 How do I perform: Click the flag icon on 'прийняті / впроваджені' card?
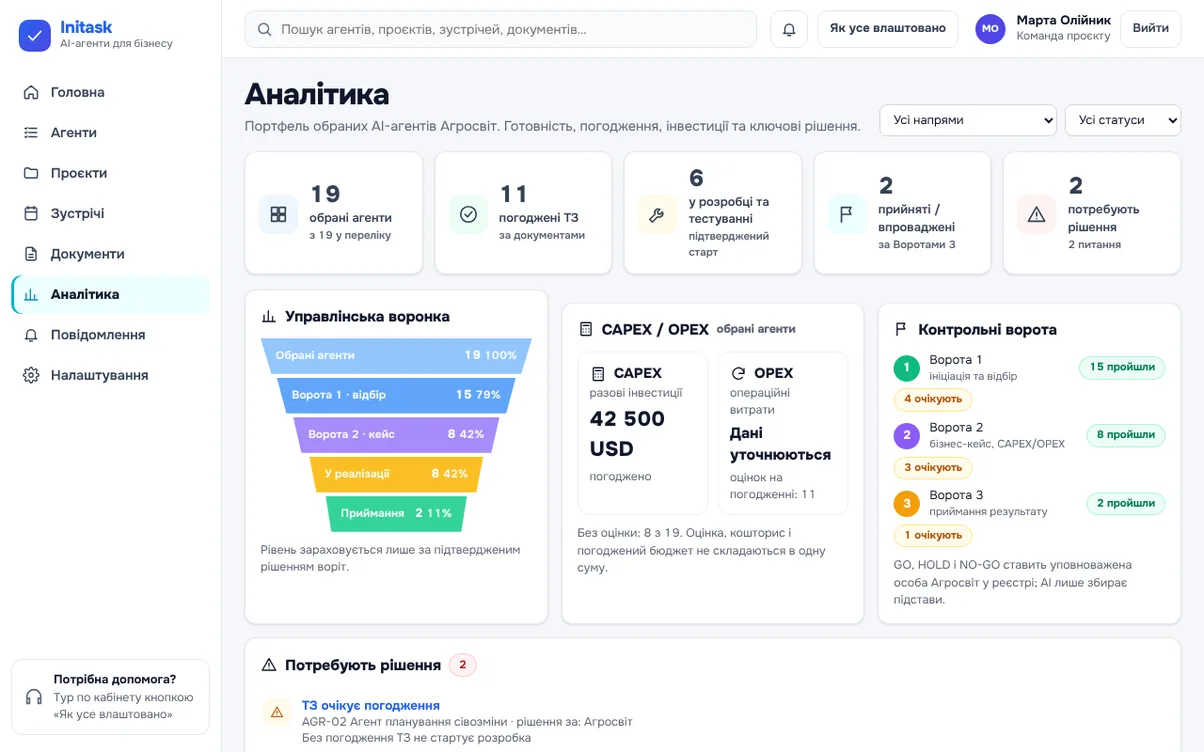[847, 214]
